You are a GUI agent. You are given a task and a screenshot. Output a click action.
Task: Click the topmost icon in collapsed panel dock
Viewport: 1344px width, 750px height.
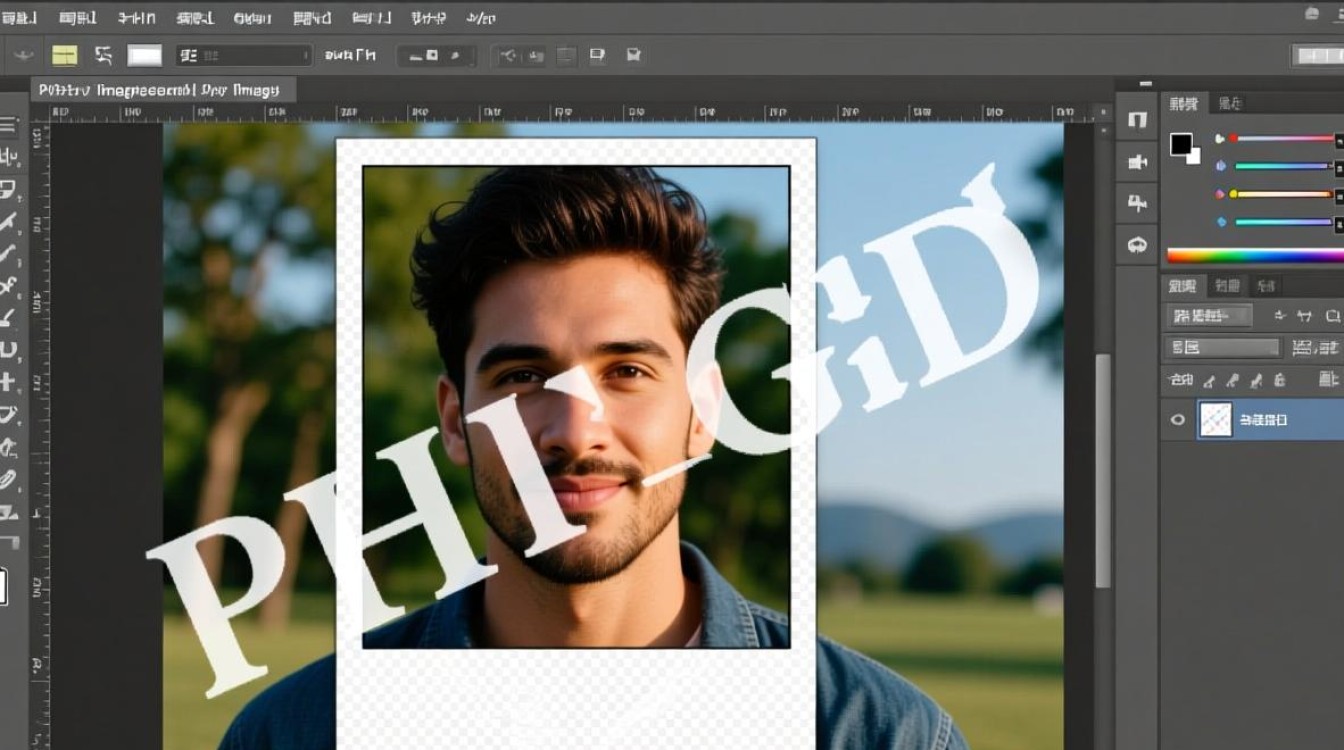1137,120
